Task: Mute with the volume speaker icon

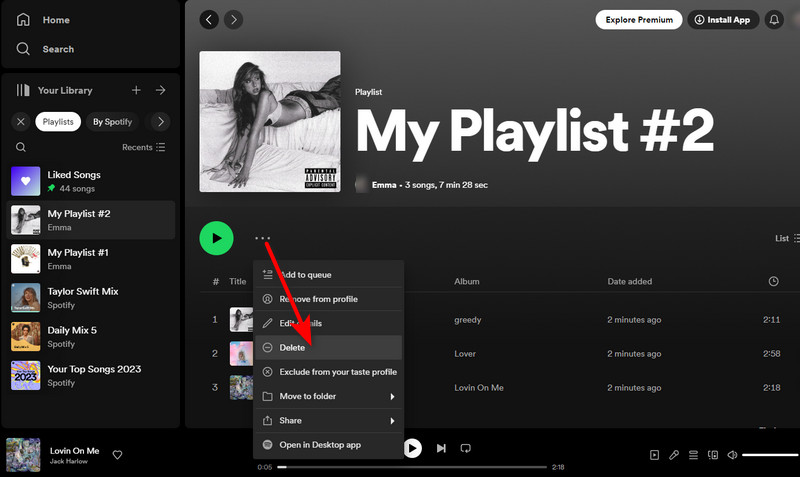Action: pyautogui.click(x=732, y=455)
